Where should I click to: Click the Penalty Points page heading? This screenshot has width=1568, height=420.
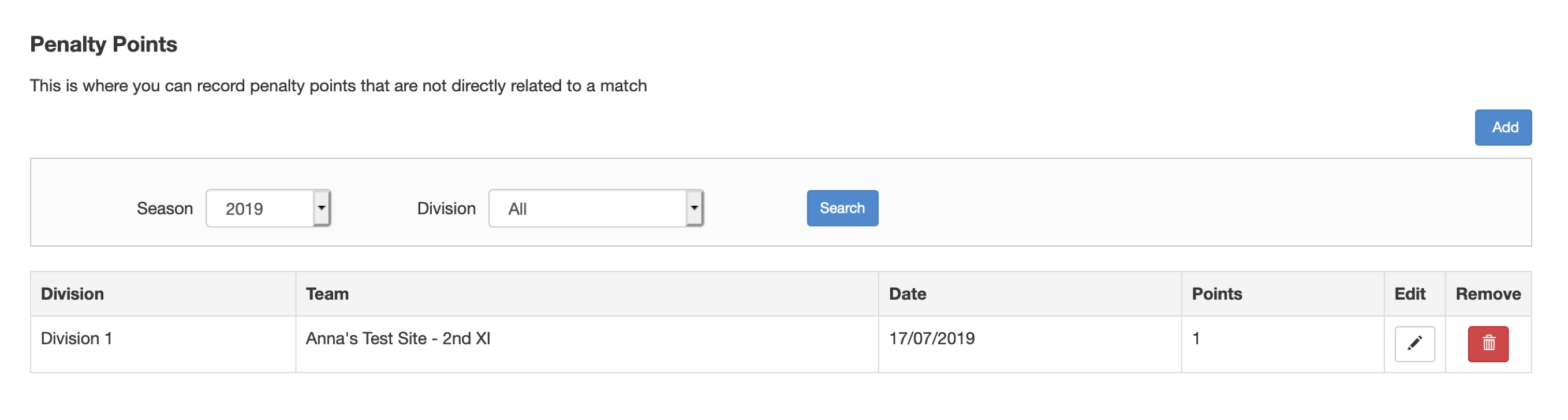(x=103, y=44)
